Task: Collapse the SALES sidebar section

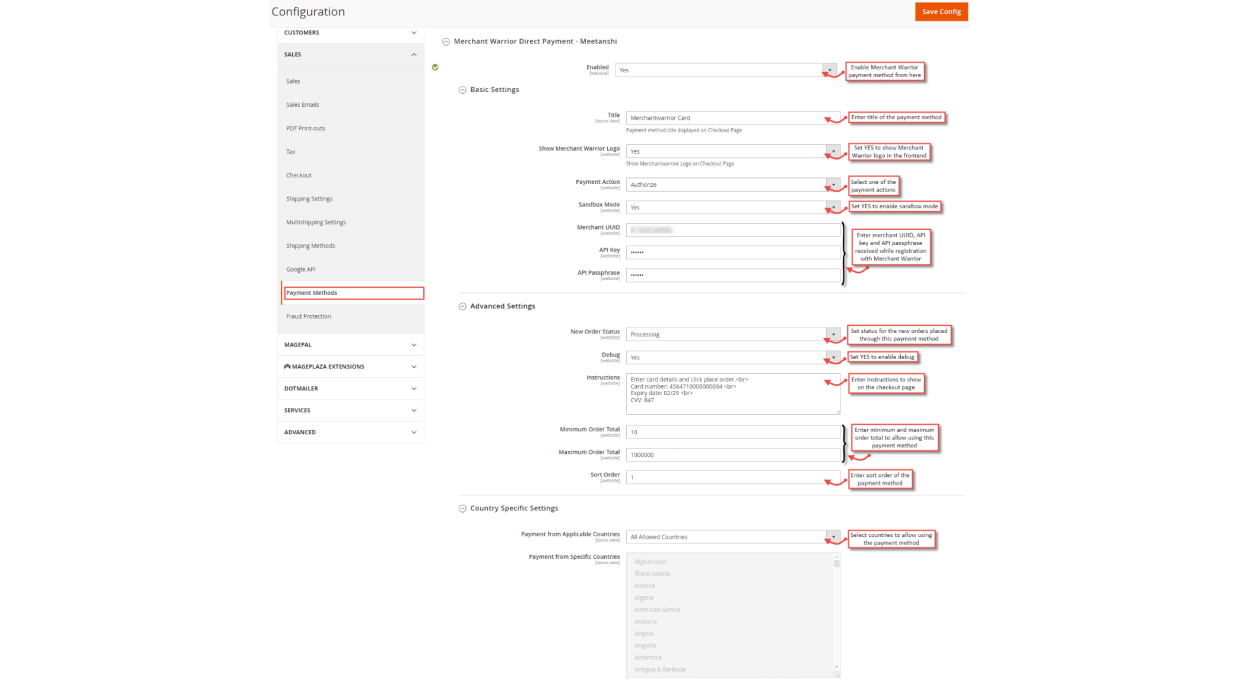Action: pyautogui.click(x=350, y=55)
